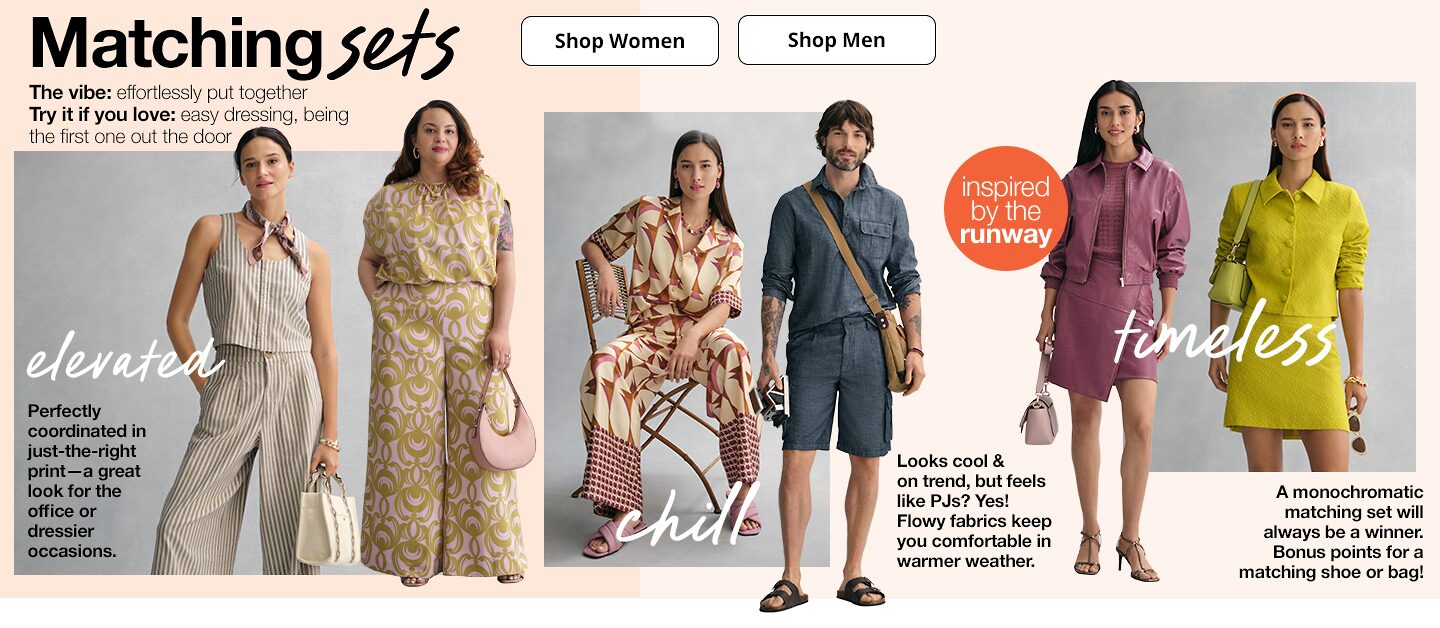
Task: Click the chill script label
Action: point(687,517)
